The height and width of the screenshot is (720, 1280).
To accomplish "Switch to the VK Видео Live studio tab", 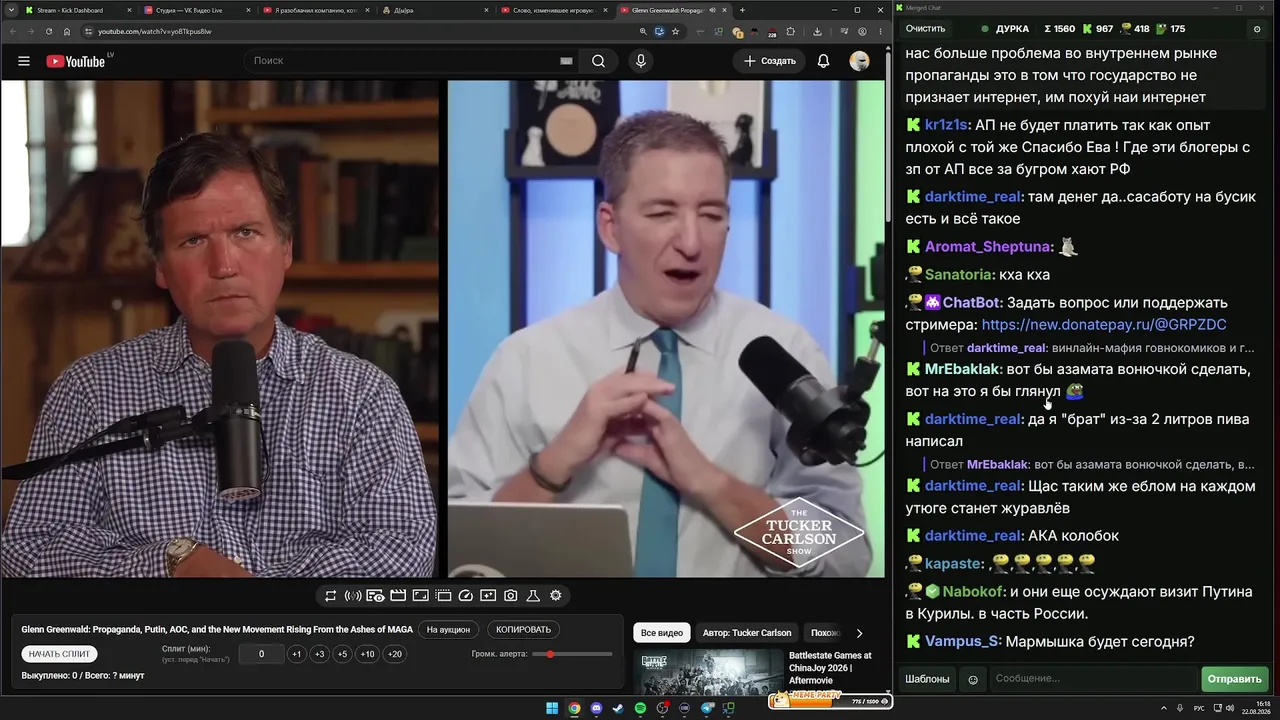I will [x=196, y=10].
